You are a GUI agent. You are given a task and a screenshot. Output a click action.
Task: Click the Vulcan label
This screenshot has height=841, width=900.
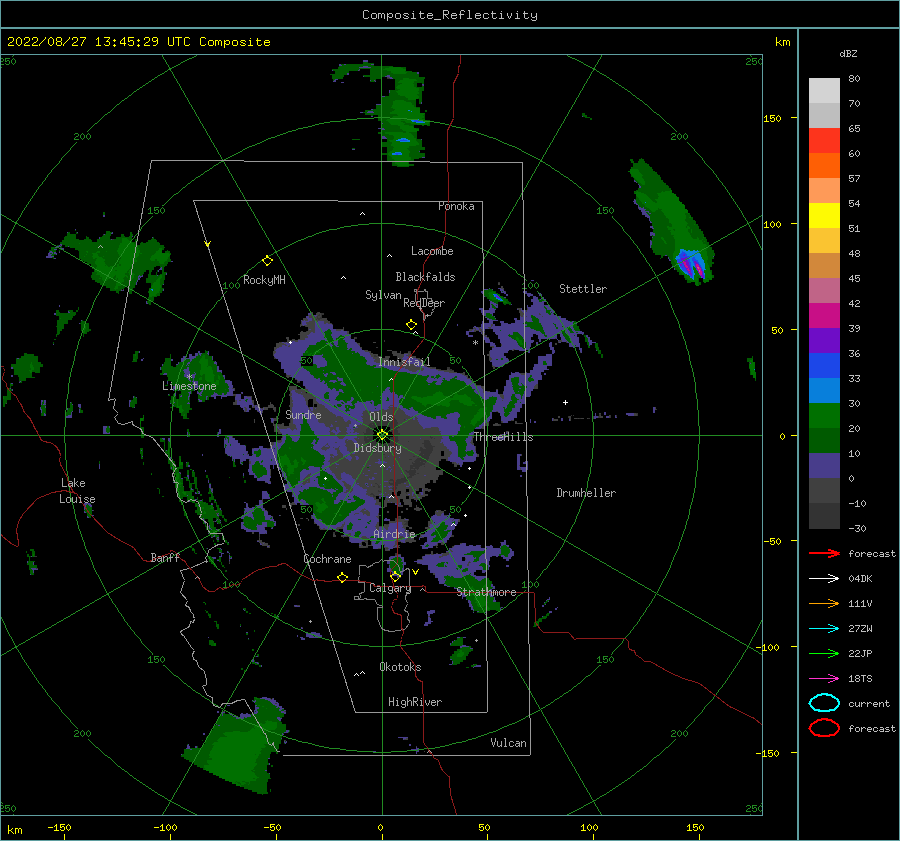508,743
